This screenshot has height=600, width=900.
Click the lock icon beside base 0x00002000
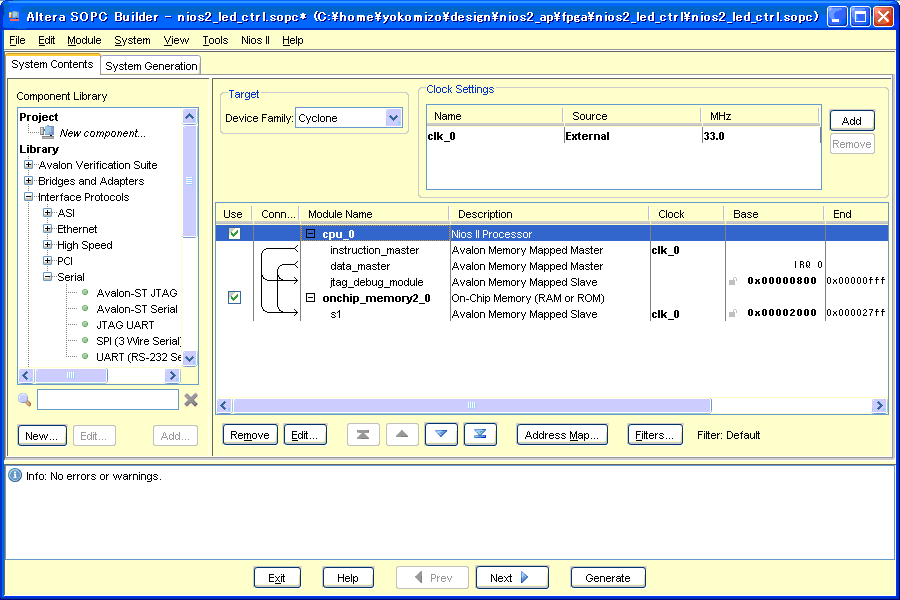click(x=733, y=313)
